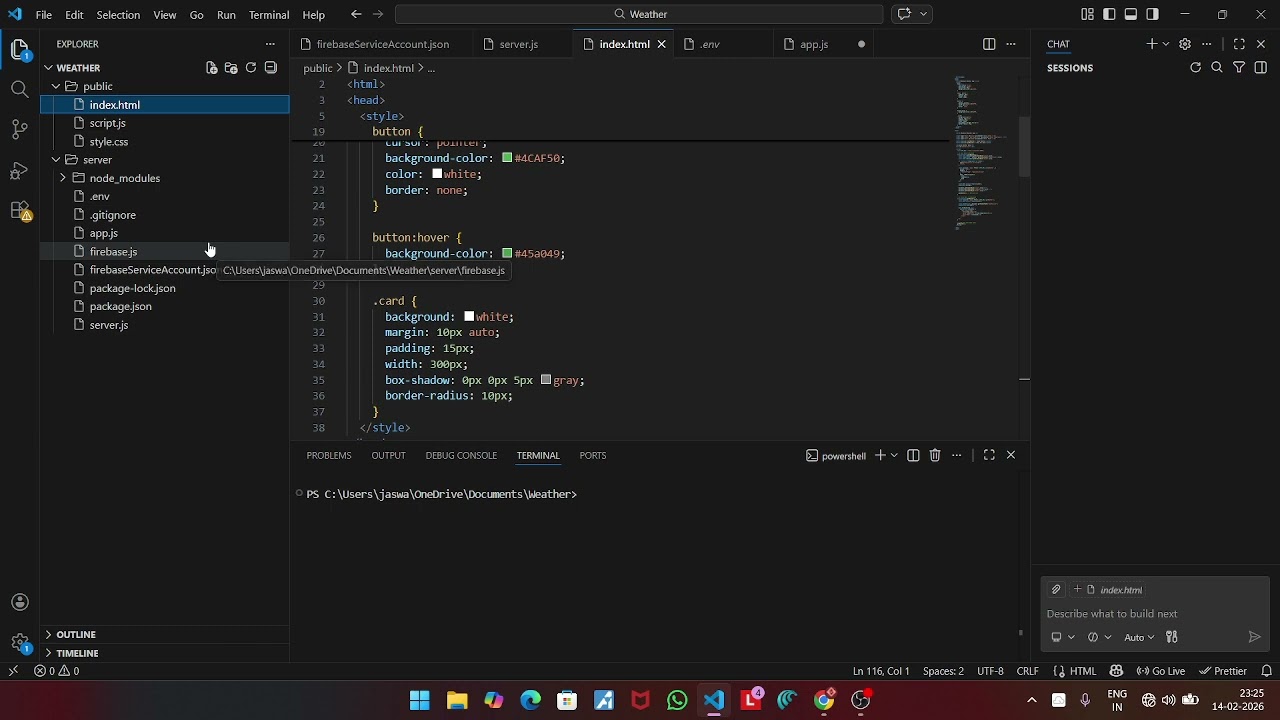
Task: Click Prettier status bar item
Action: point(1222,671)
